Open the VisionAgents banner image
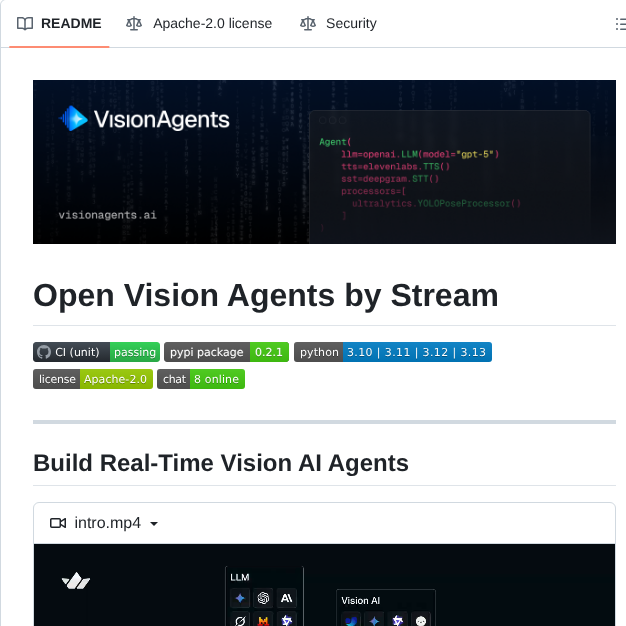 (x=324, y=162)
